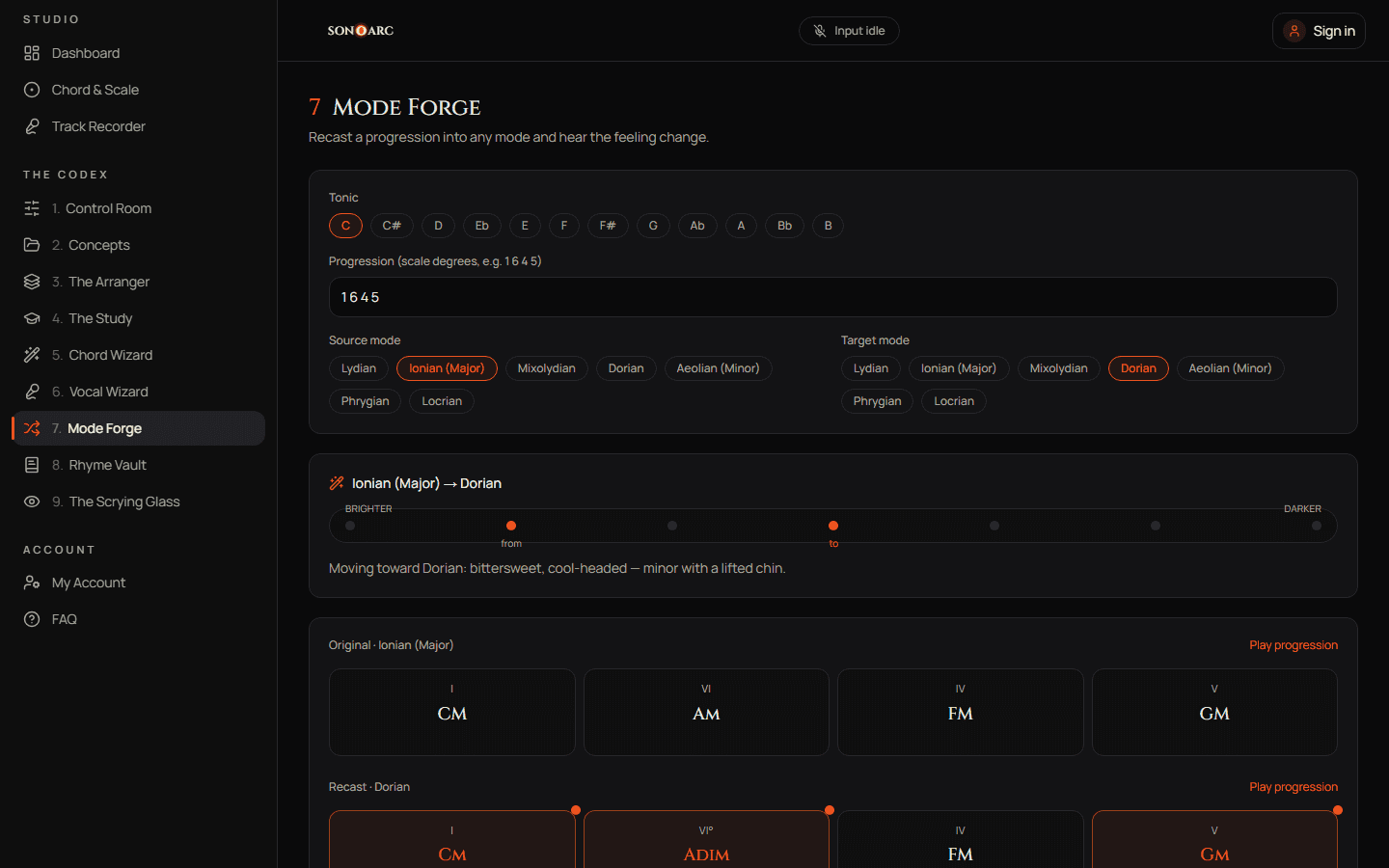Click the FAQ question mark icon
The height and width of the screenshot is (868, 1389).
point(32,619)
